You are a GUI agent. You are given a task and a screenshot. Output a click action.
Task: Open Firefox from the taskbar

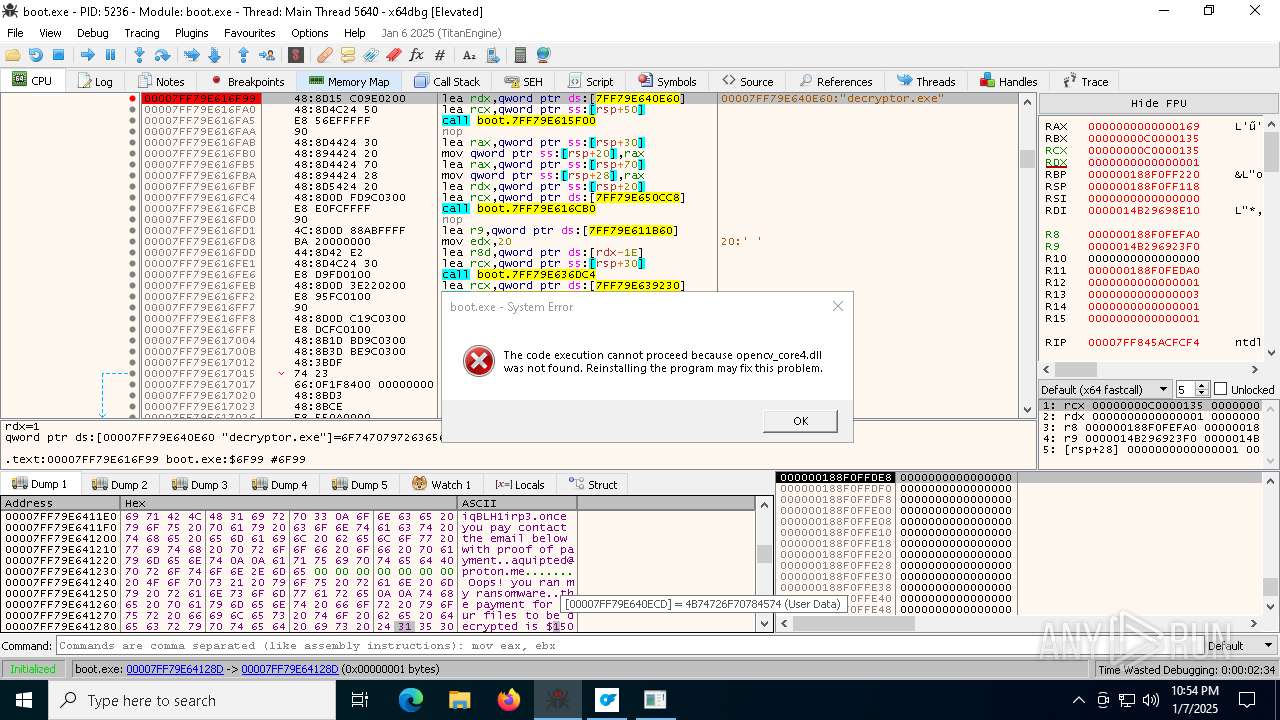pyautogui.click(x=509, y=700)
